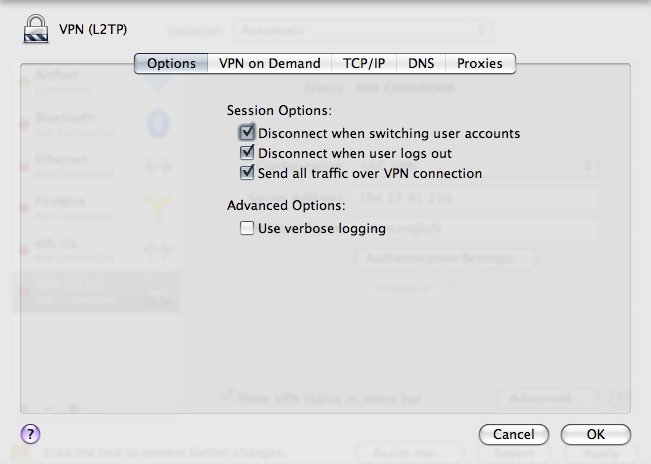This screenshot has height=464, width=651.
Task: Toggle Send all traffic over VPN connection
Action: (247, 173)
